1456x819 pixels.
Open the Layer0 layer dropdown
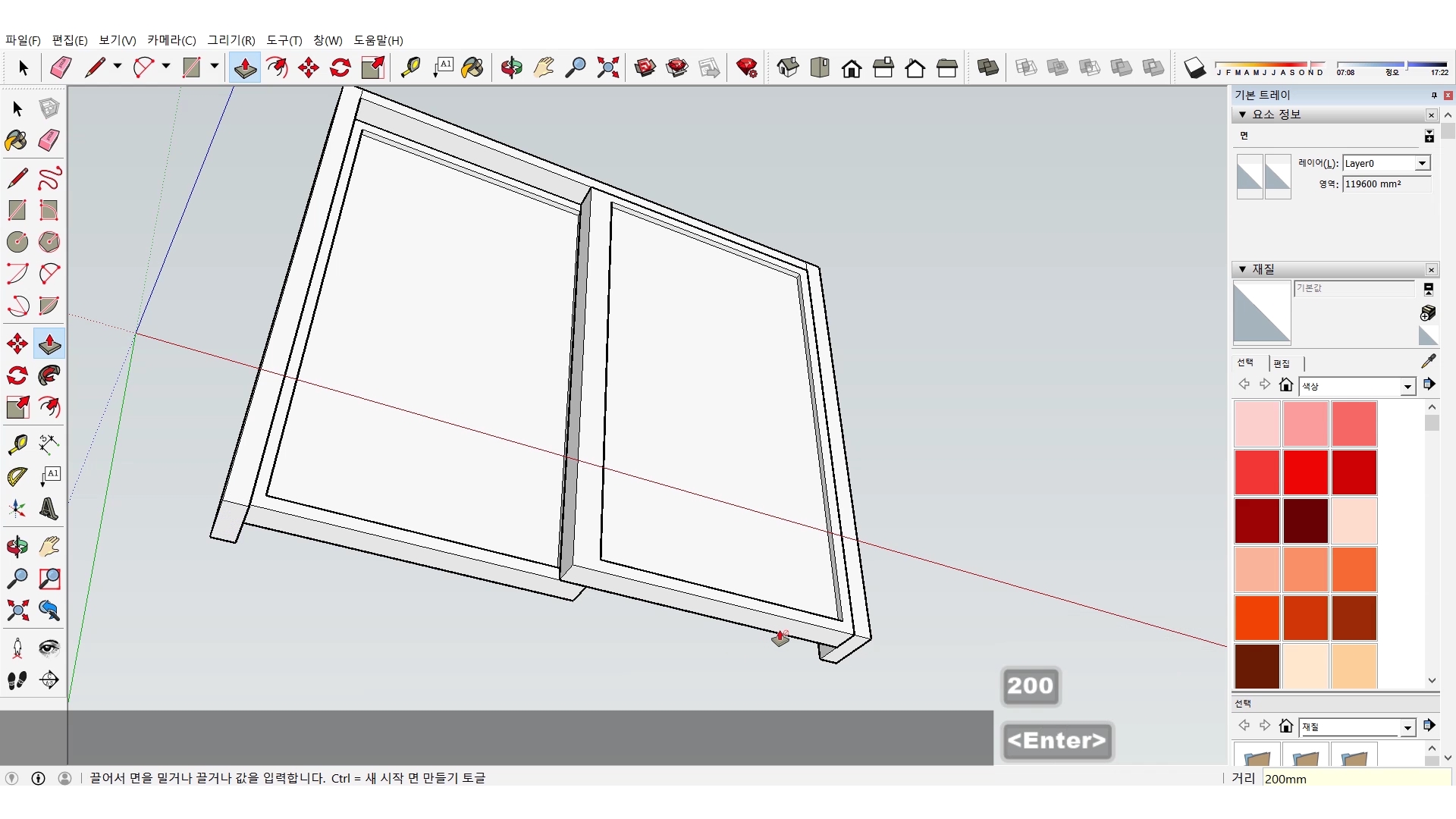pos(1422,163)
